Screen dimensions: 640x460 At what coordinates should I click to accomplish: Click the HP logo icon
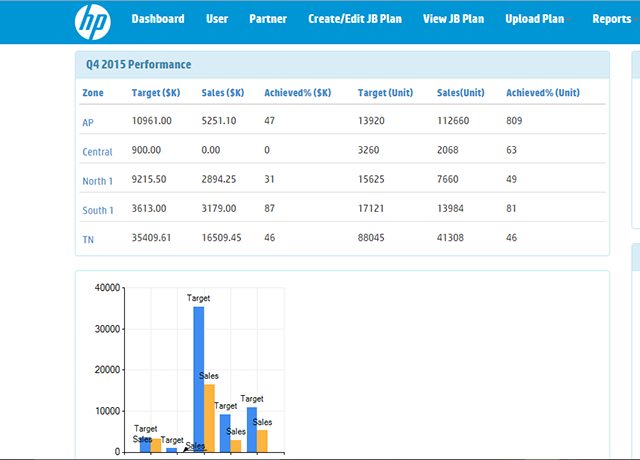(93, 22)
